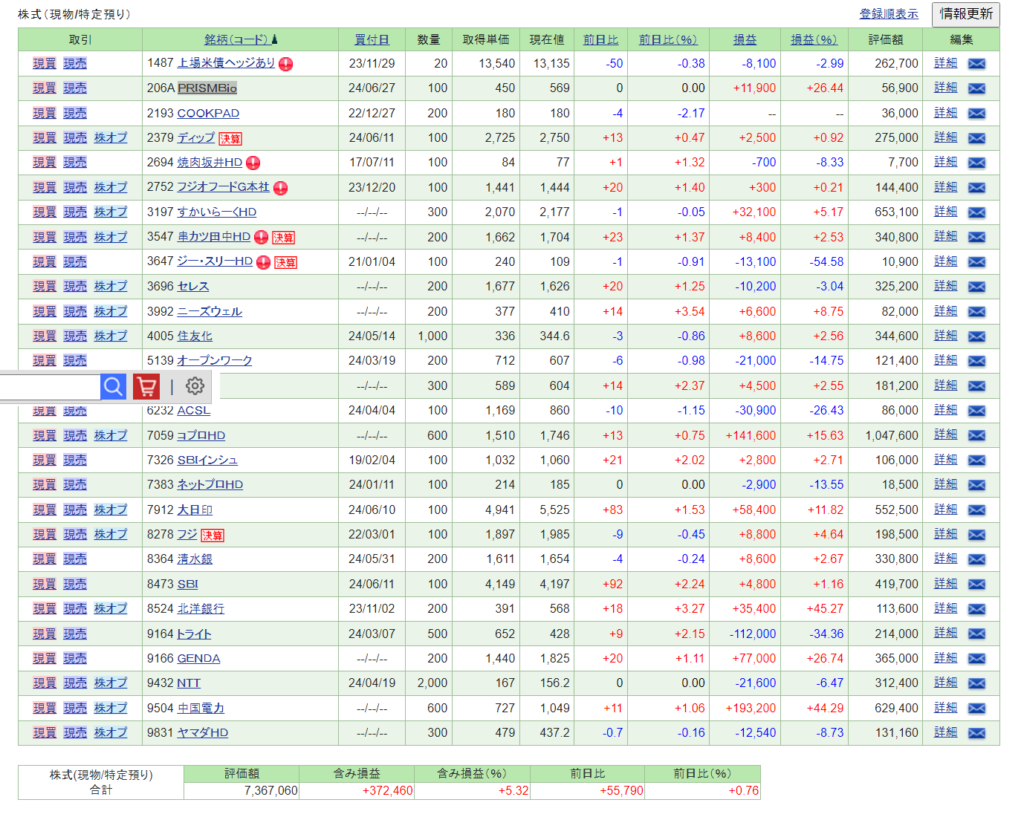Click the 登録順表示 link

coord(888,14)
